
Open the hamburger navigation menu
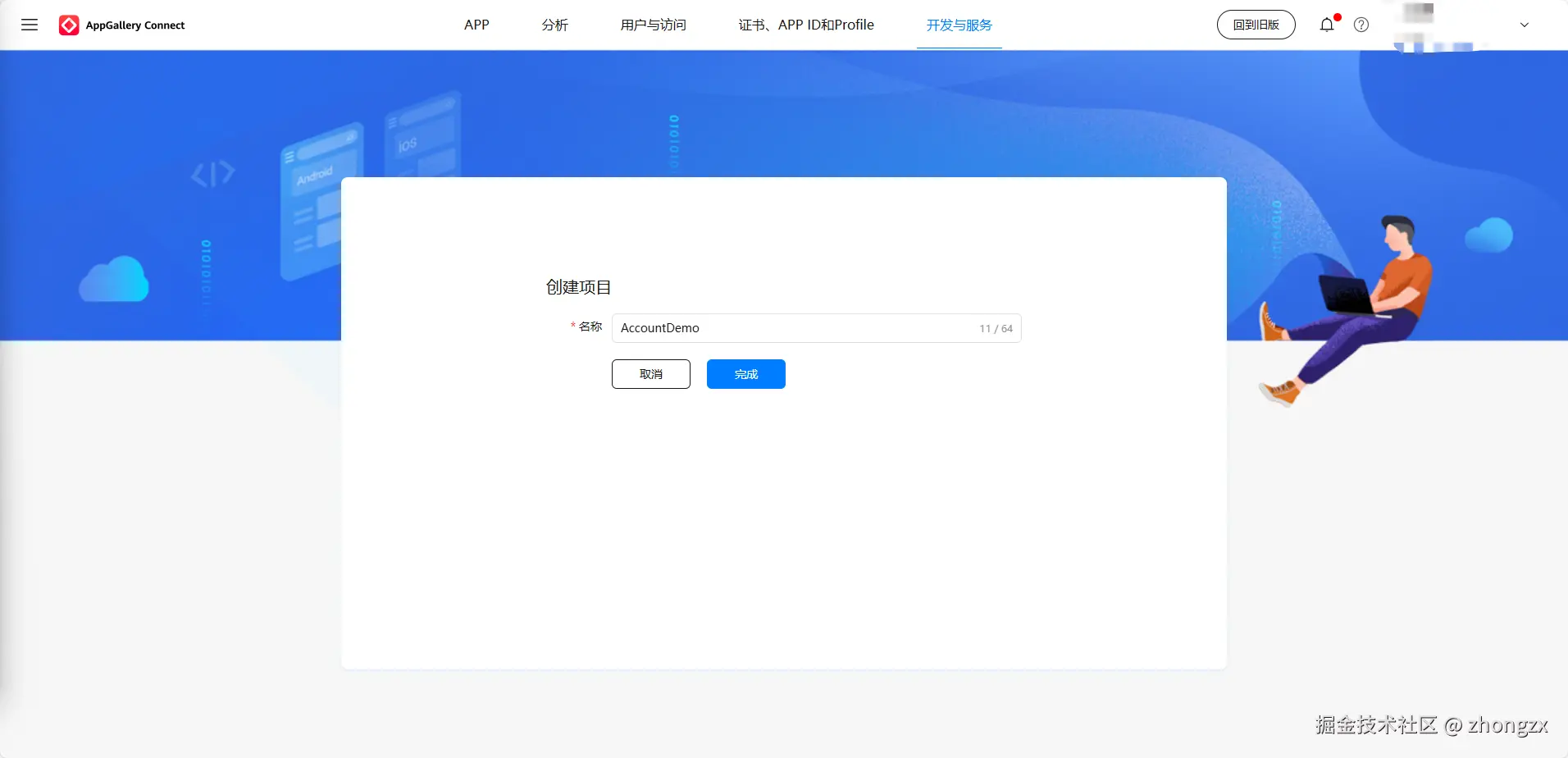click(30, 25)
